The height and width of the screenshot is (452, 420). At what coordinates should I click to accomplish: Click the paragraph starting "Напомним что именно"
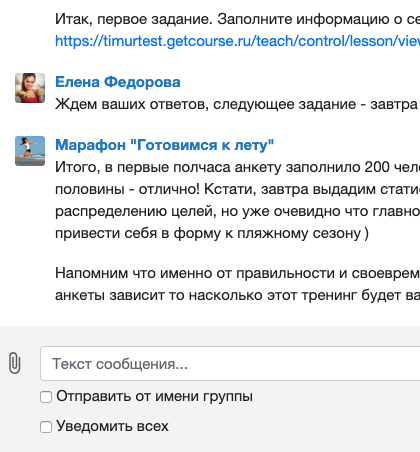tap(237, 284)
